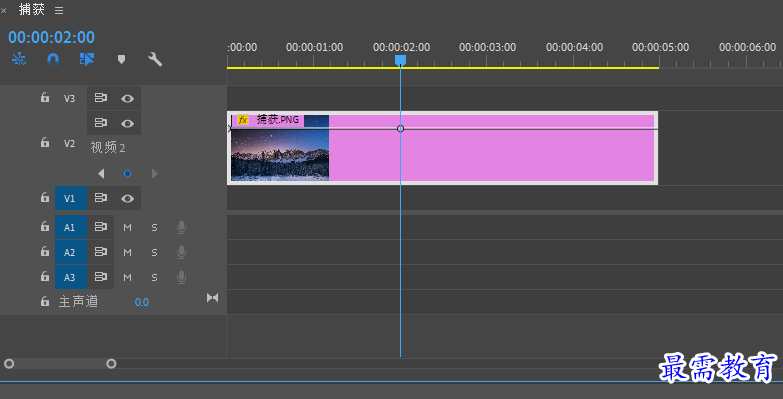The width and height of the screenshot is (783, 399).
Task: Click the 捕获.PNG clip name label
Action: pos(278,120)
